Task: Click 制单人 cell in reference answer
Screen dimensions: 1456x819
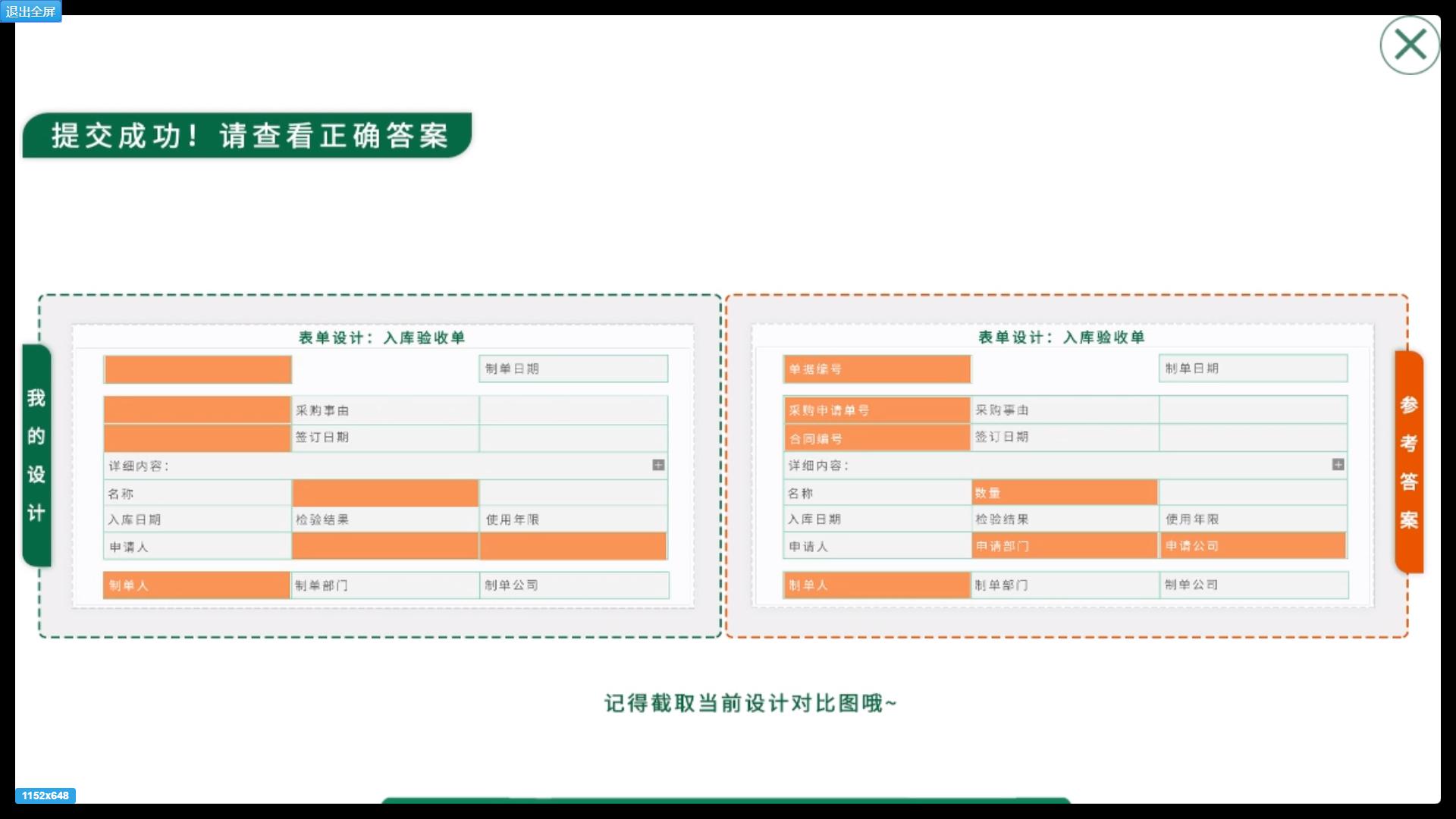Action: (877, 585)
